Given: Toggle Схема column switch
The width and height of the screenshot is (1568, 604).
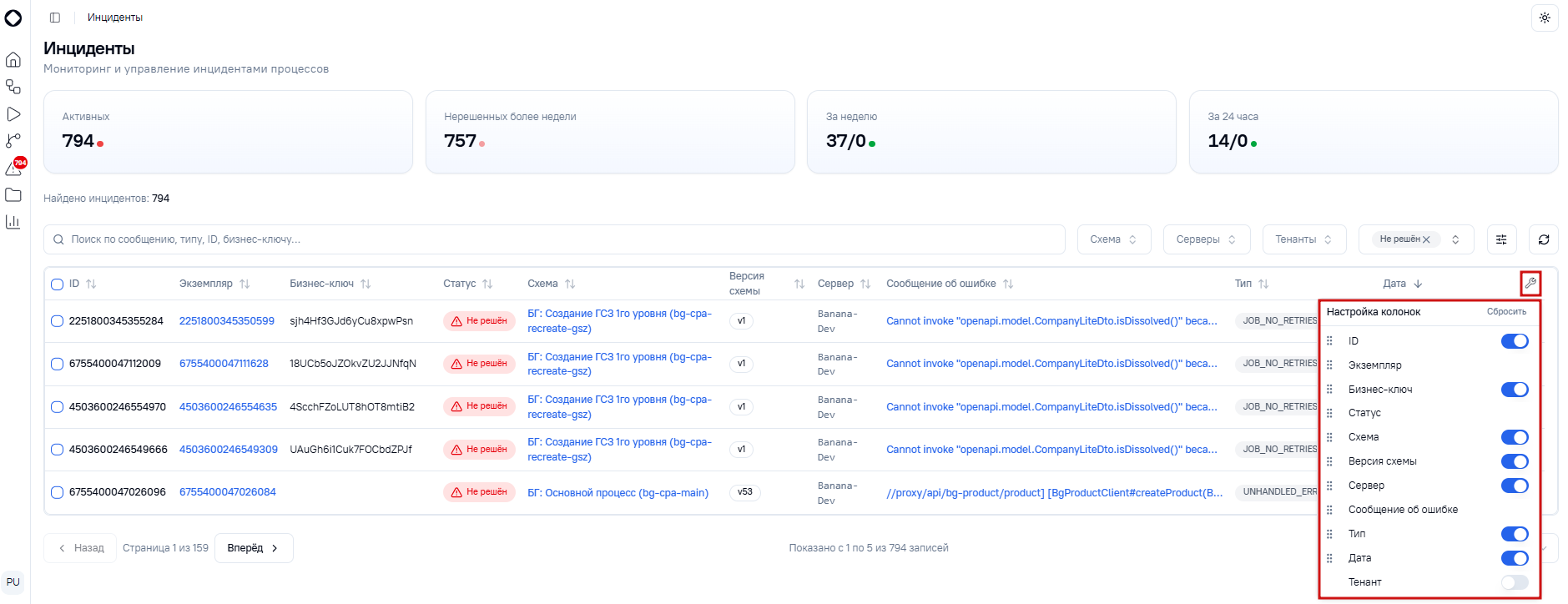Looking at the screenshot, I should pyautogui.click(x=1515, y=437).
